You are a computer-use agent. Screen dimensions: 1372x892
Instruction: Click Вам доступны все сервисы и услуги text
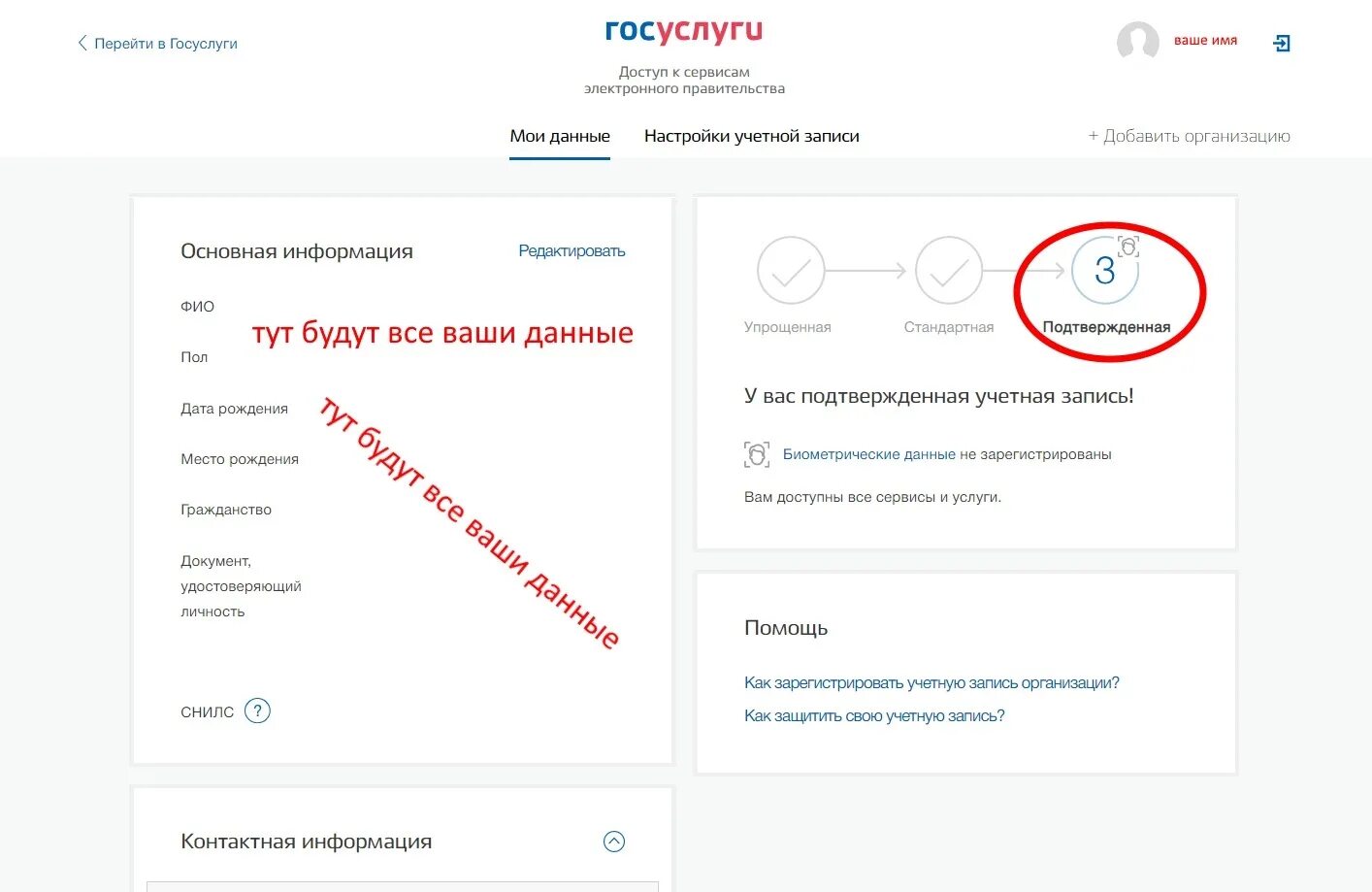pos(872,497)
